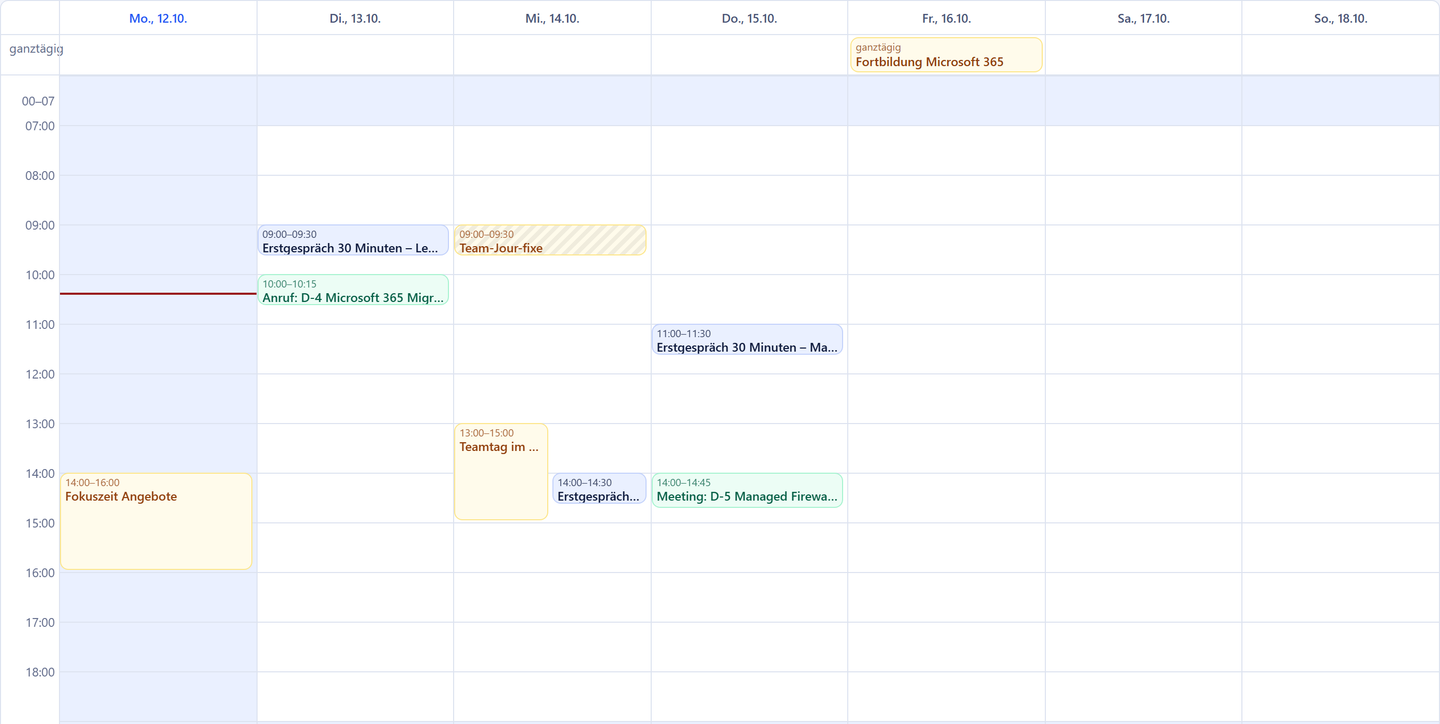
Task: Select the So., 18.10. day header
Action: pos(1340,18)
